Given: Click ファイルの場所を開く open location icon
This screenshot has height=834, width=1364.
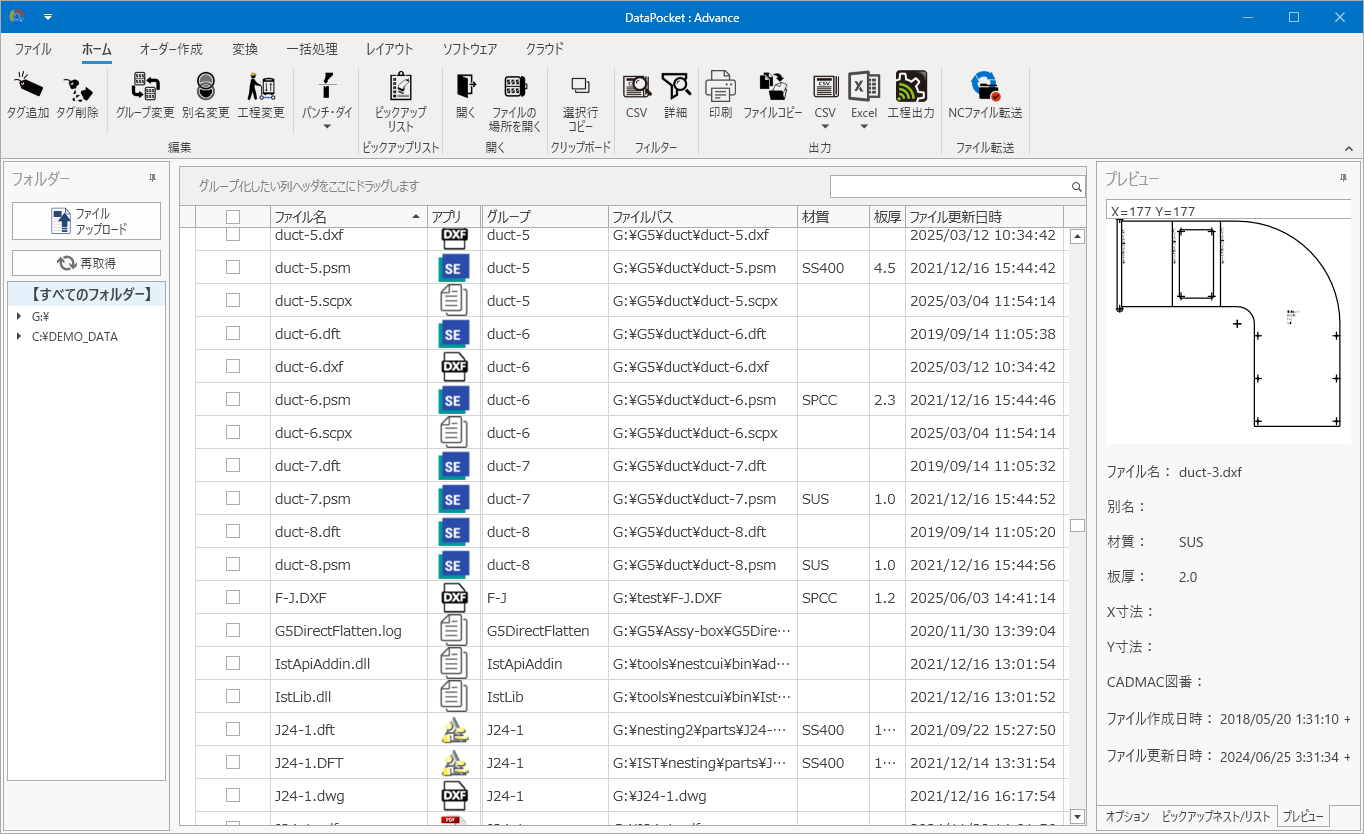Looking at the screenshot, I should pyautogui.click(x=515, y=87).
